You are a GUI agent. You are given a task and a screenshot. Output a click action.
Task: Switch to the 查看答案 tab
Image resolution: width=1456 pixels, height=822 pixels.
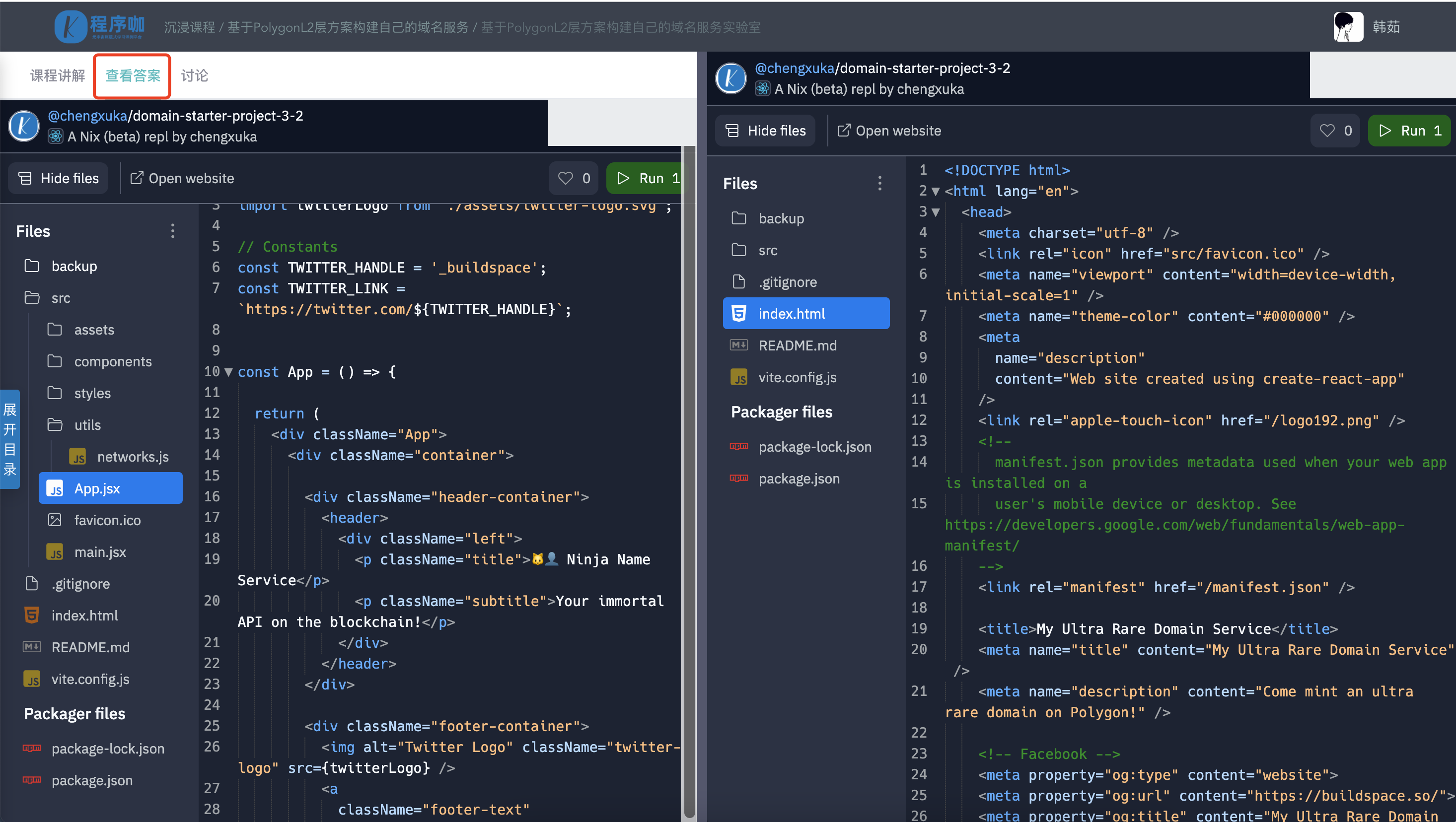coord(133,76)
